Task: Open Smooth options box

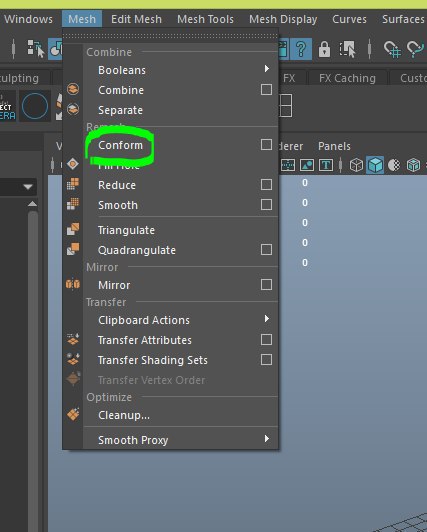Action: [x=266, y=205]
